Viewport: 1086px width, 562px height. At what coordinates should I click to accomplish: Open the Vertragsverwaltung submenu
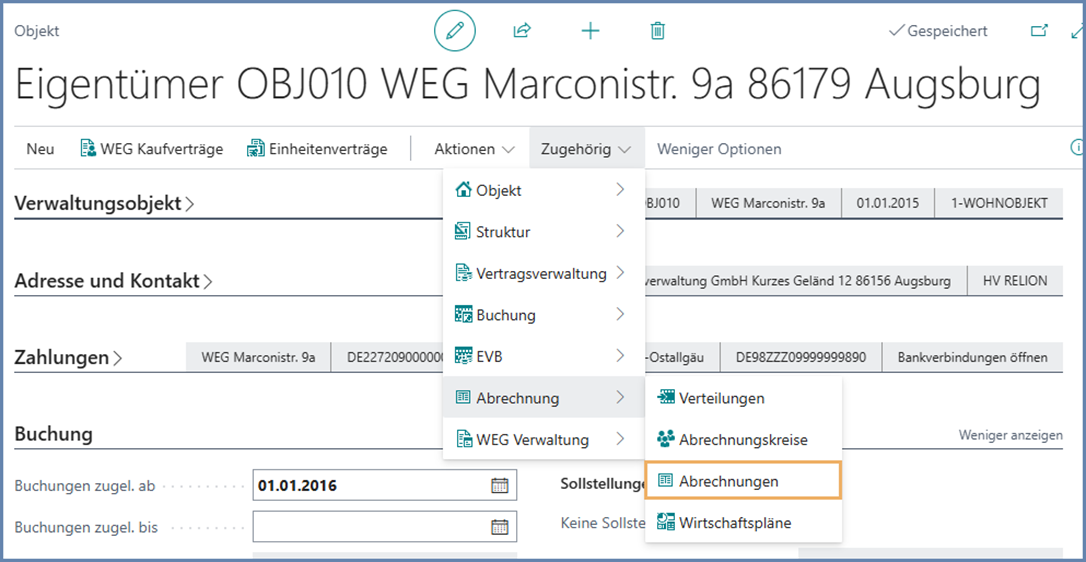point(541,273)
